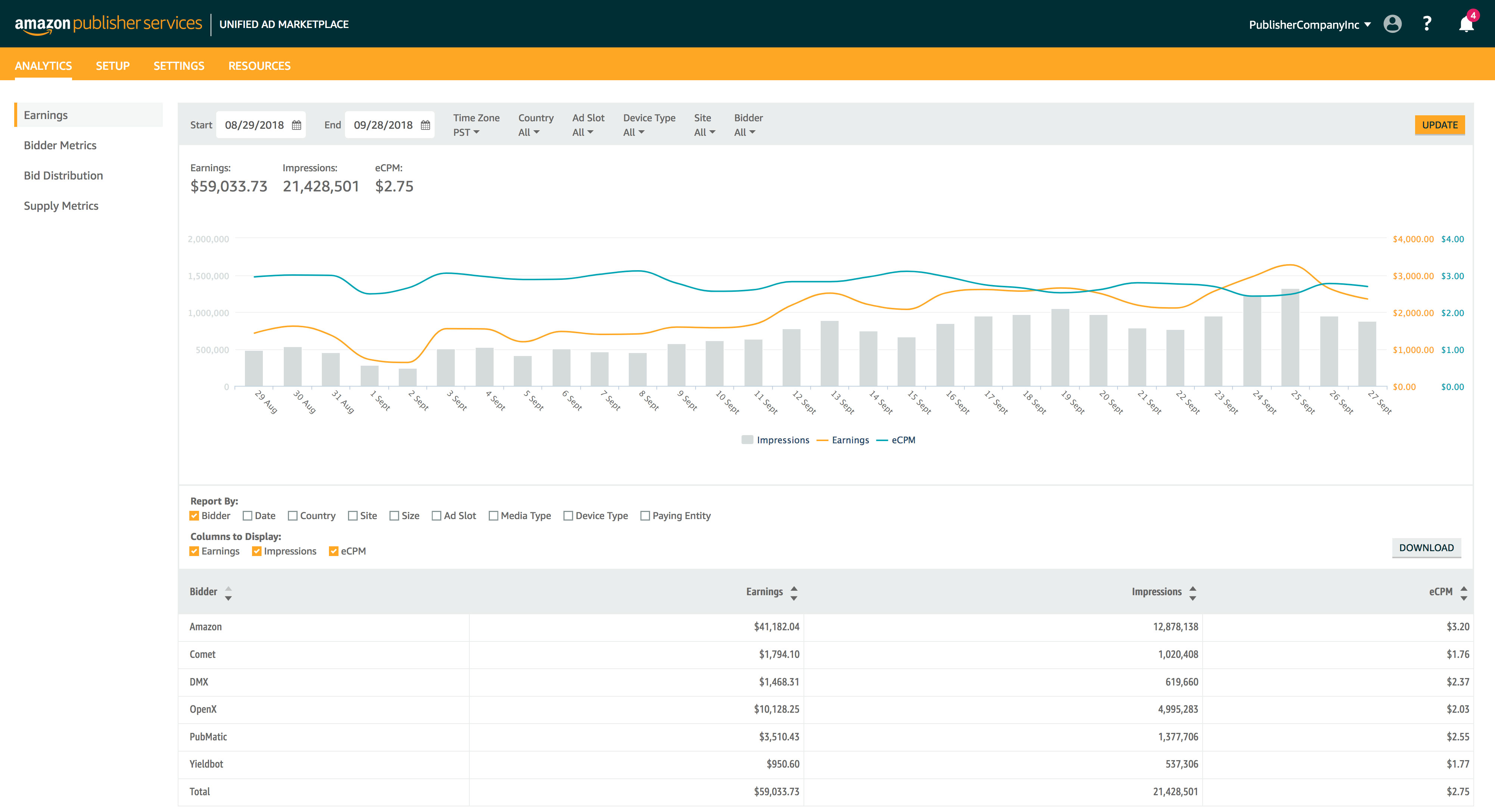Sort table by eCPM column arrows
The height and width of the screenshot is (812, 1495).
1464,593
